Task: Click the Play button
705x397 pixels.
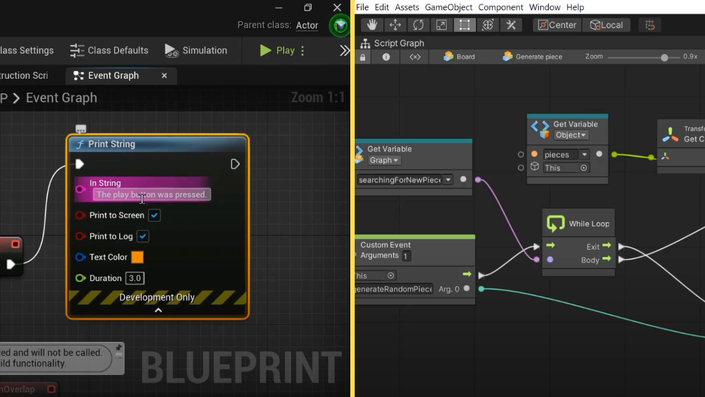Action: (277, 50)
